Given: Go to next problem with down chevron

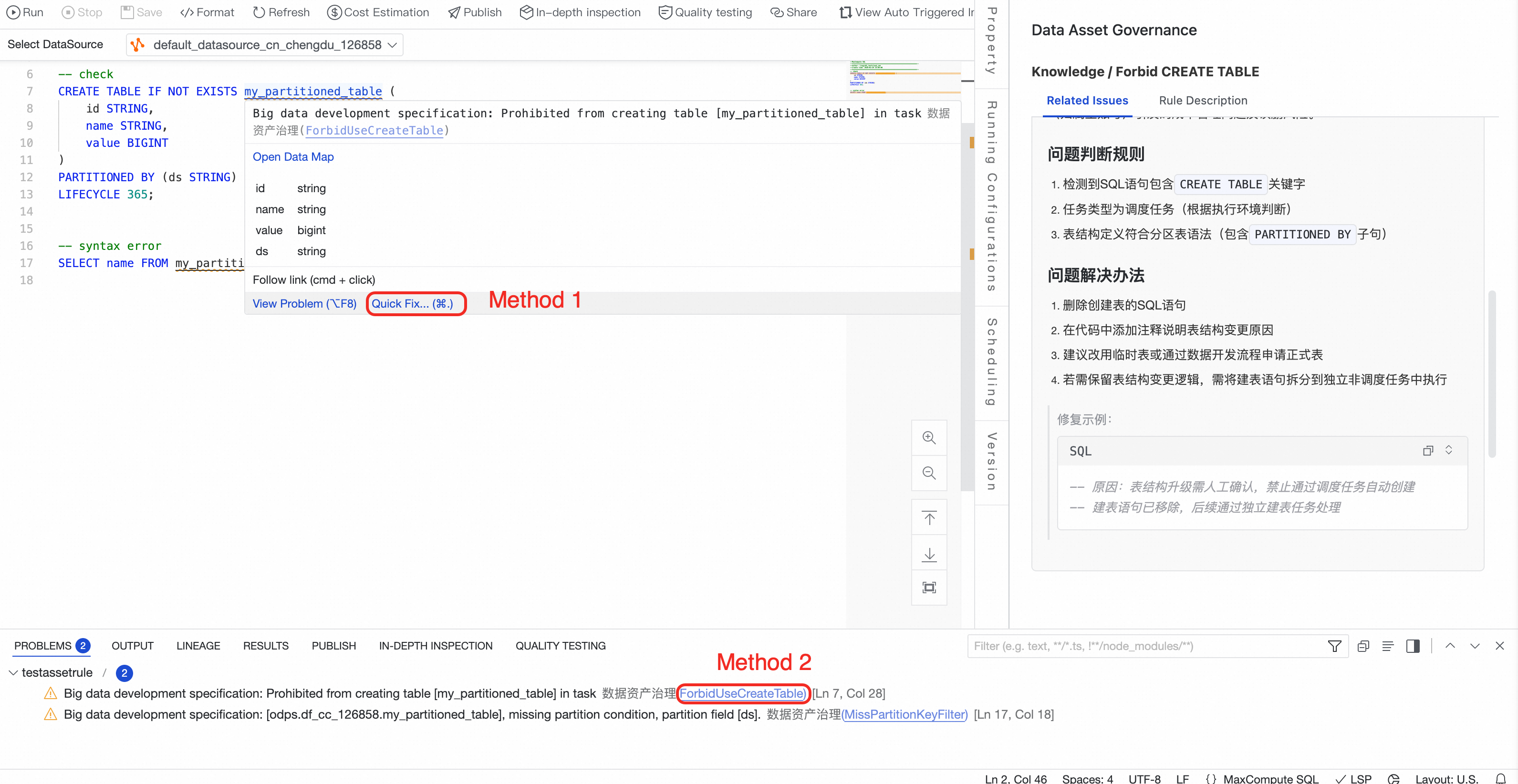Looking at the screenshot, I should [x=1475, y=646].
